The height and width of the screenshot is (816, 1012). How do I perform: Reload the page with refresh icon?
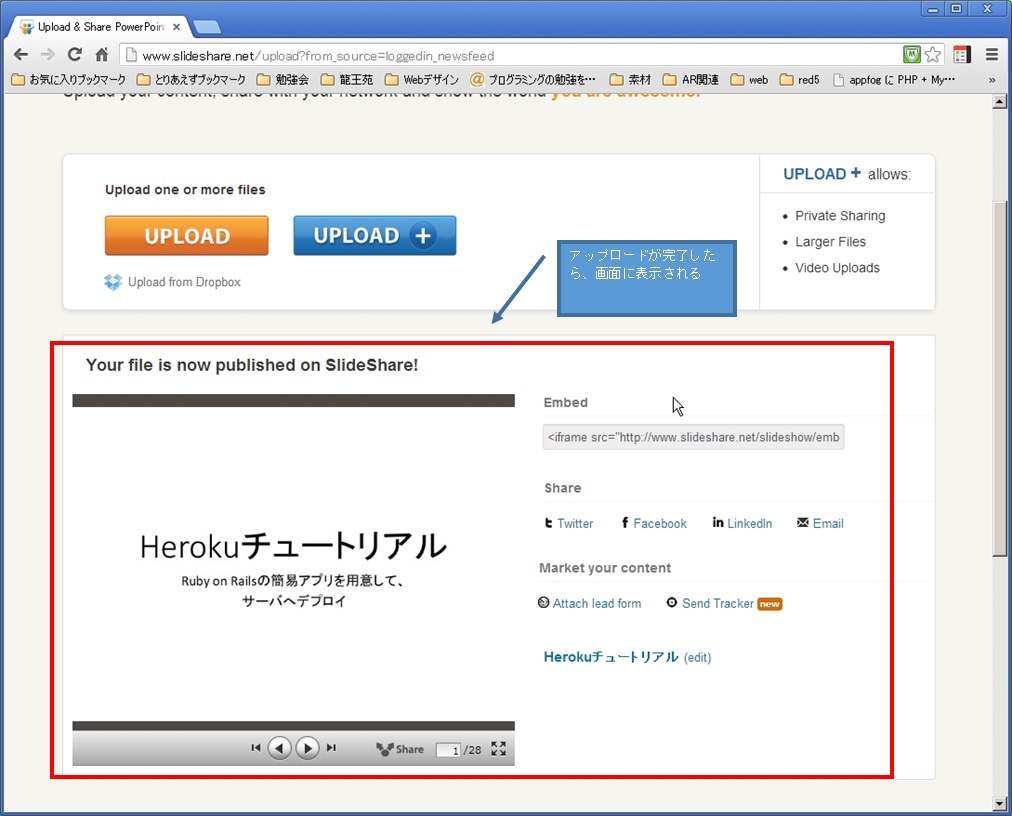click(x=75, y=55)
